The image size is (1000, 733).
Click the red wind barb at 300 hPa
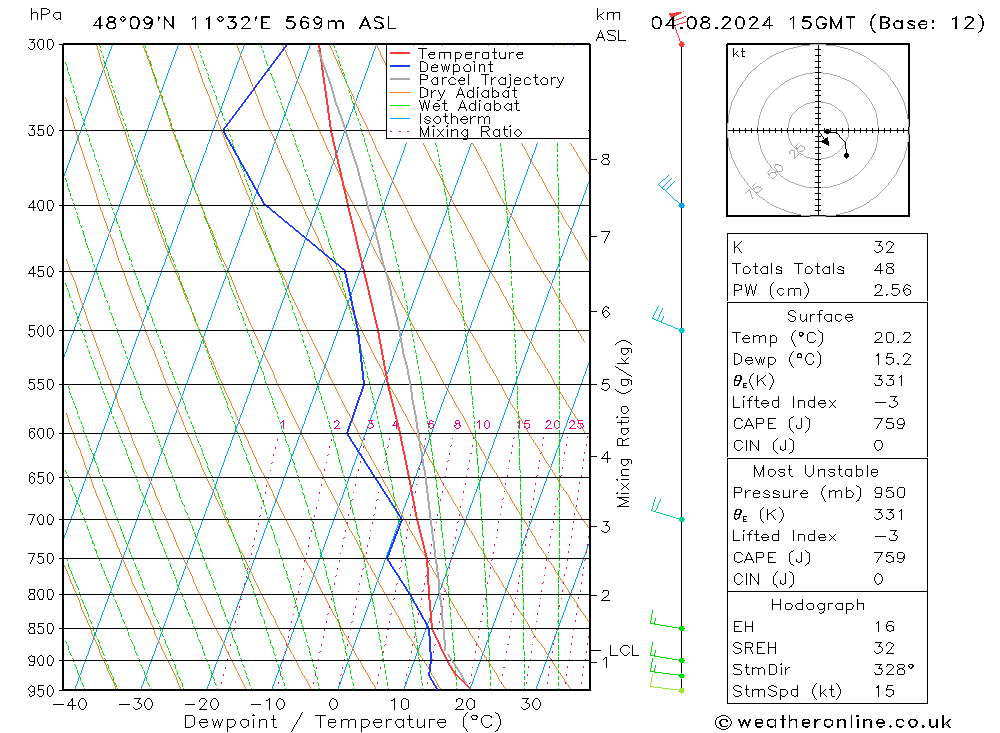[x=677, y=29]
